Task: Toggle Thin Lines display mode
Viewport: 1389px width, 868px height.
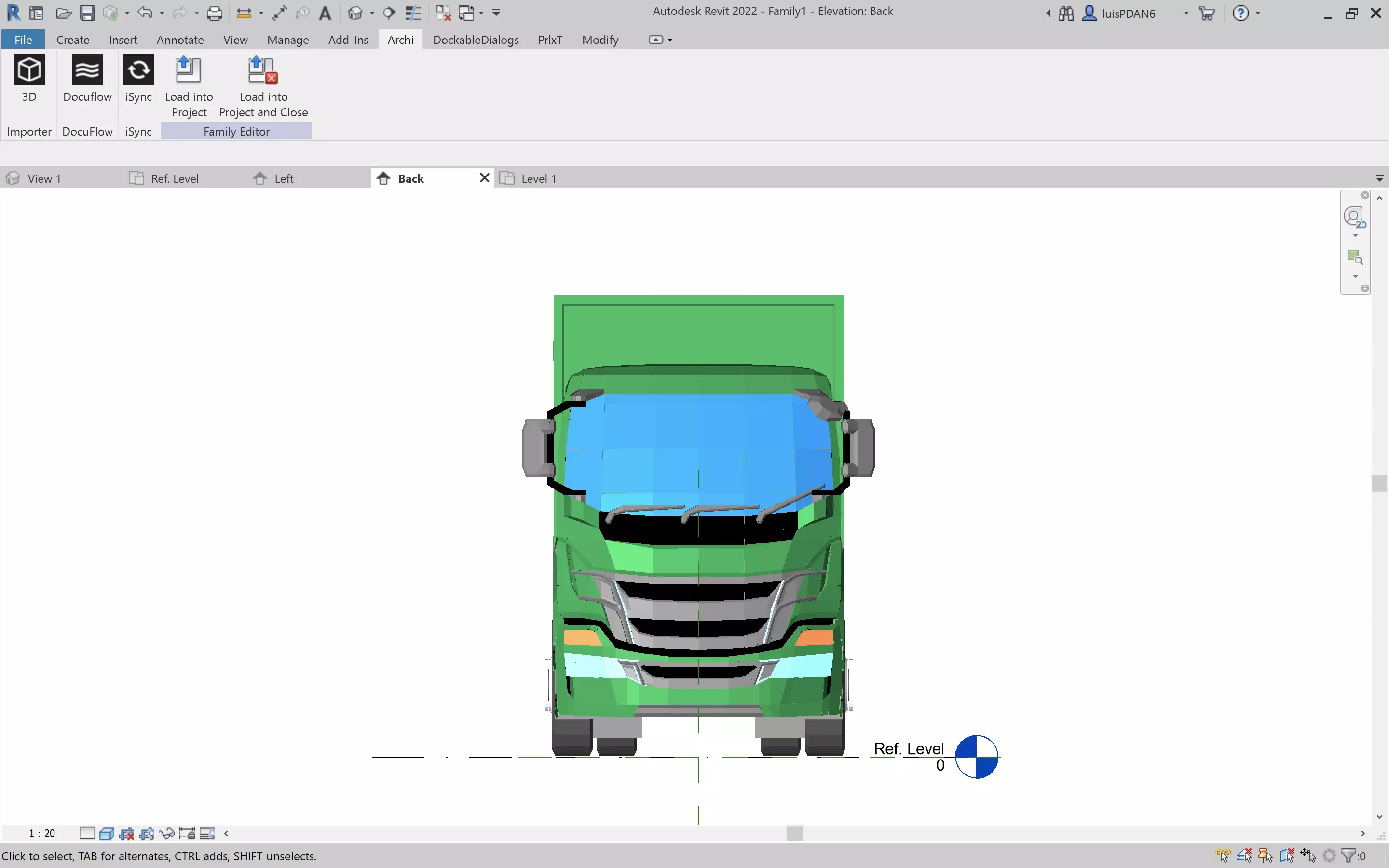Action: [x=413, y=13]
